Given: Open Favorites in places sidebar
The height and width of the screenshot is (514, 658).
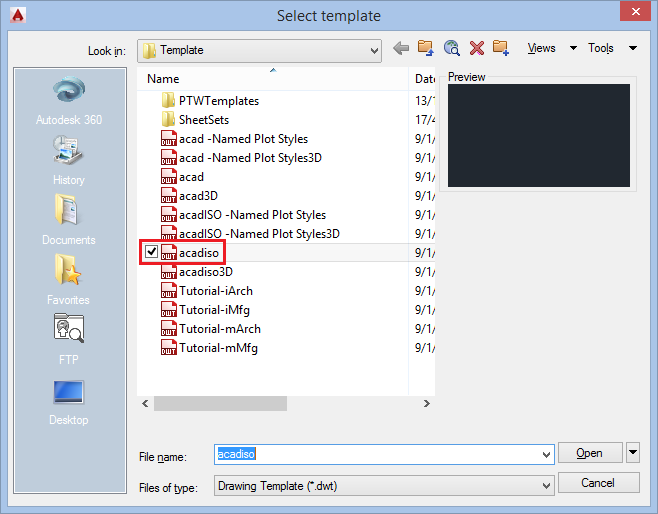Looking at the screenshot, I should point(69,280).
